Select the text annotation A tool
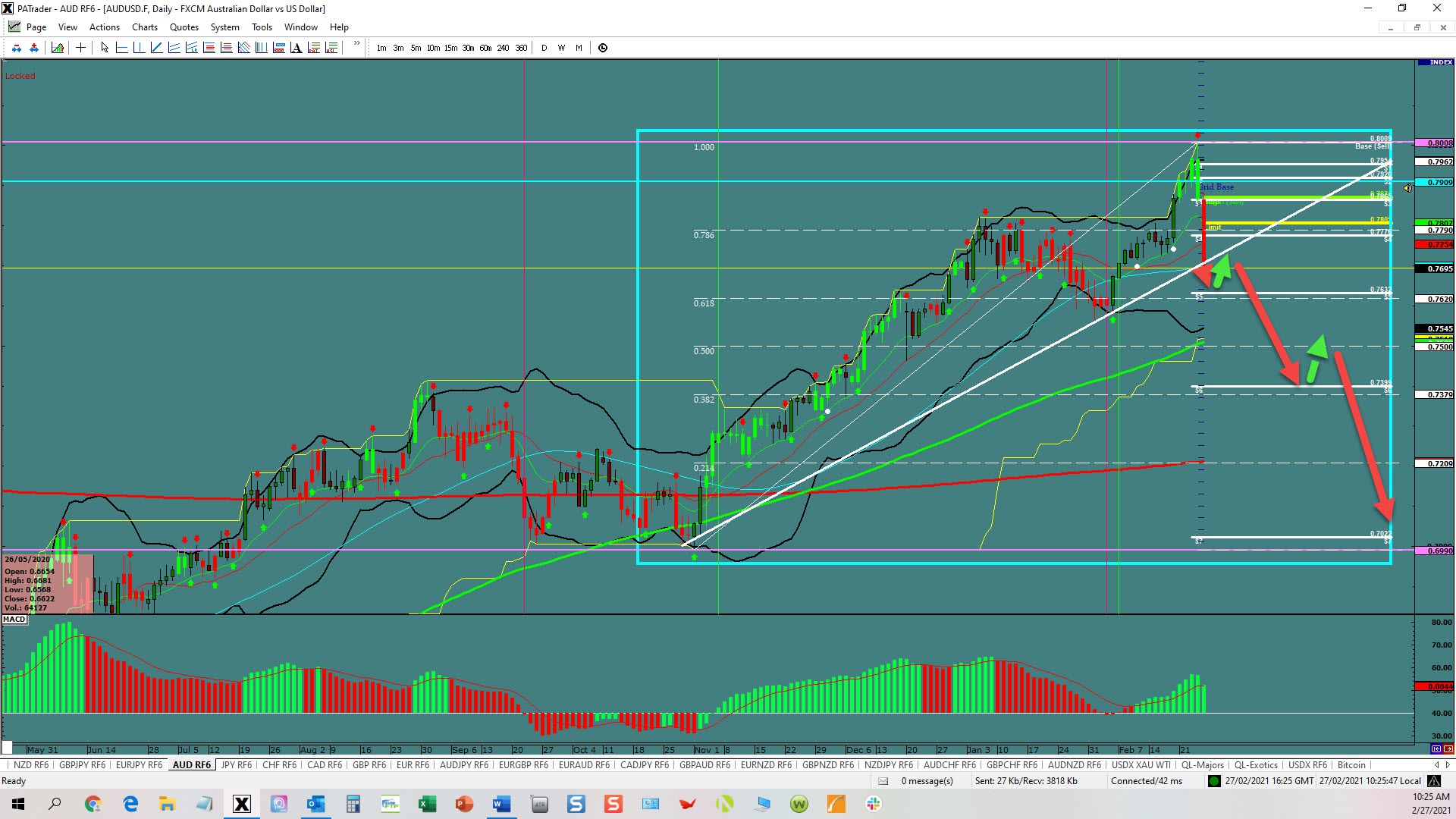Screen dimensions: 1456x819 [x=296, y=48]
